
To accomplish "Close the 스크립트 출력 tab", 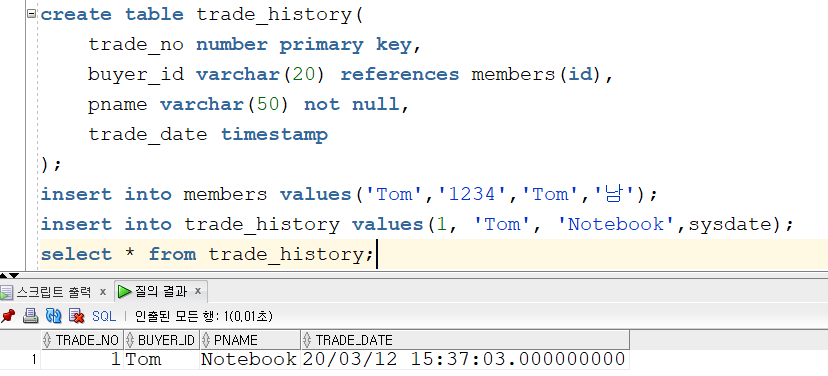I will point(102,292).
